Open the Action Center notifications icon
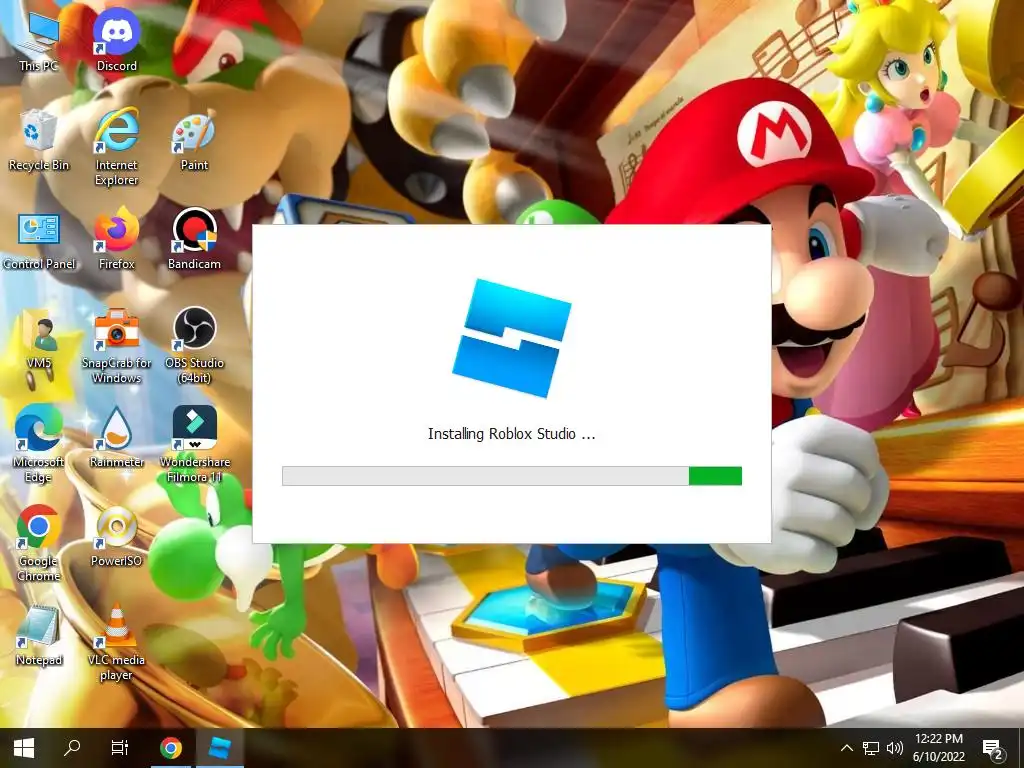The height and width of the screenshot is (768, 1024). pos(993,749)
